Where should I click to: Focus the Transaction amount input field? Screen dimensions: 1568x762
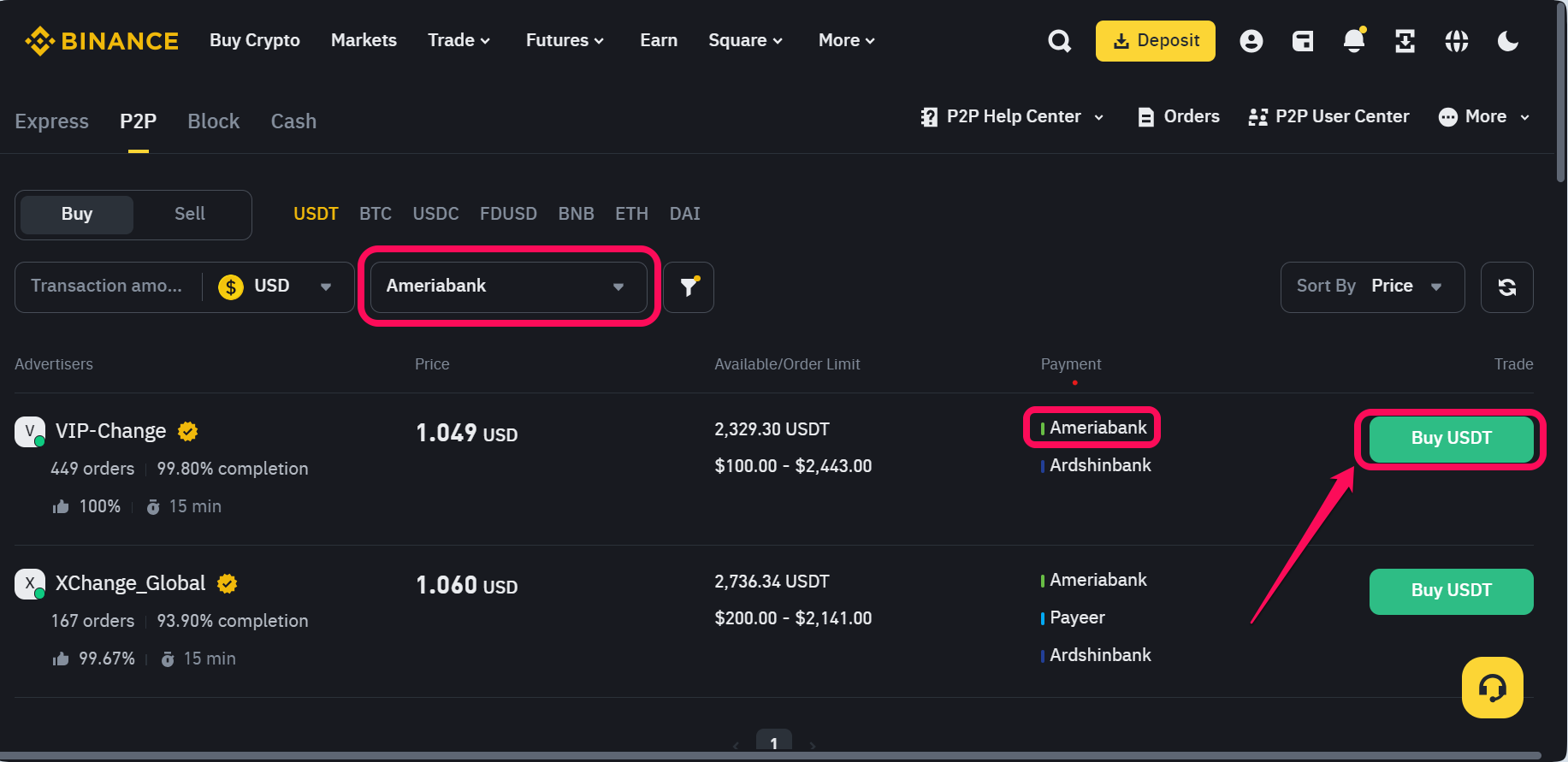point(107,286)
